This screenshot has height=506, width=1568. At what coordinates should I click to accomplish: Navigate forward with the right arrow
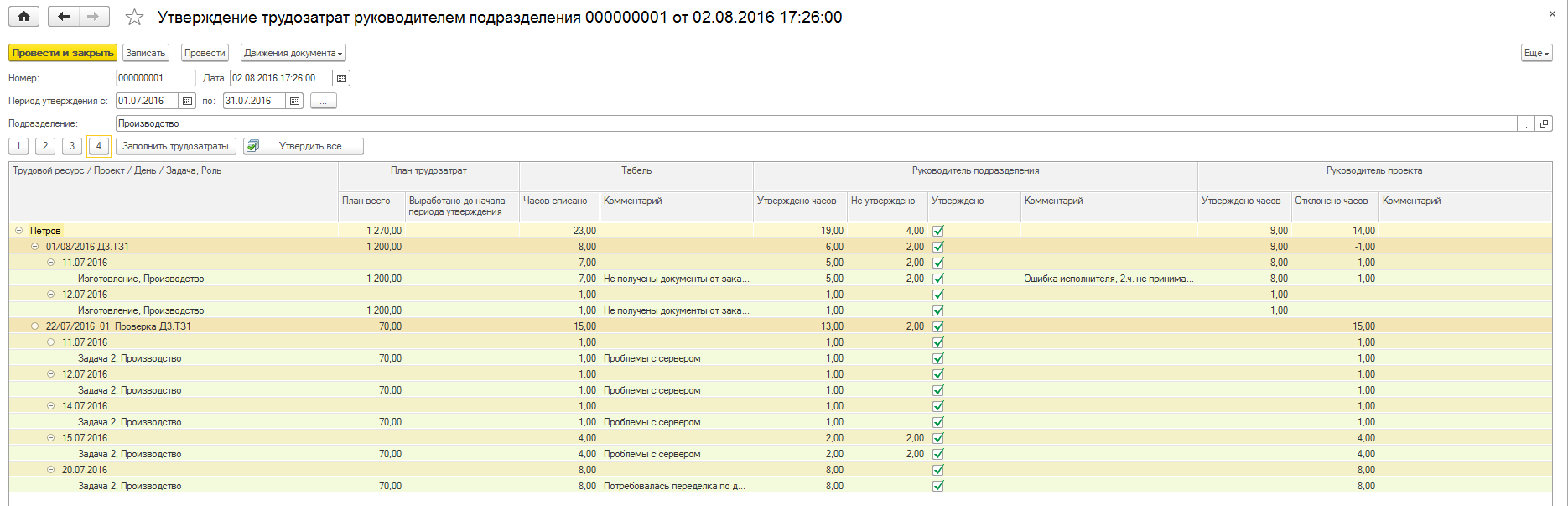point(93,17)
